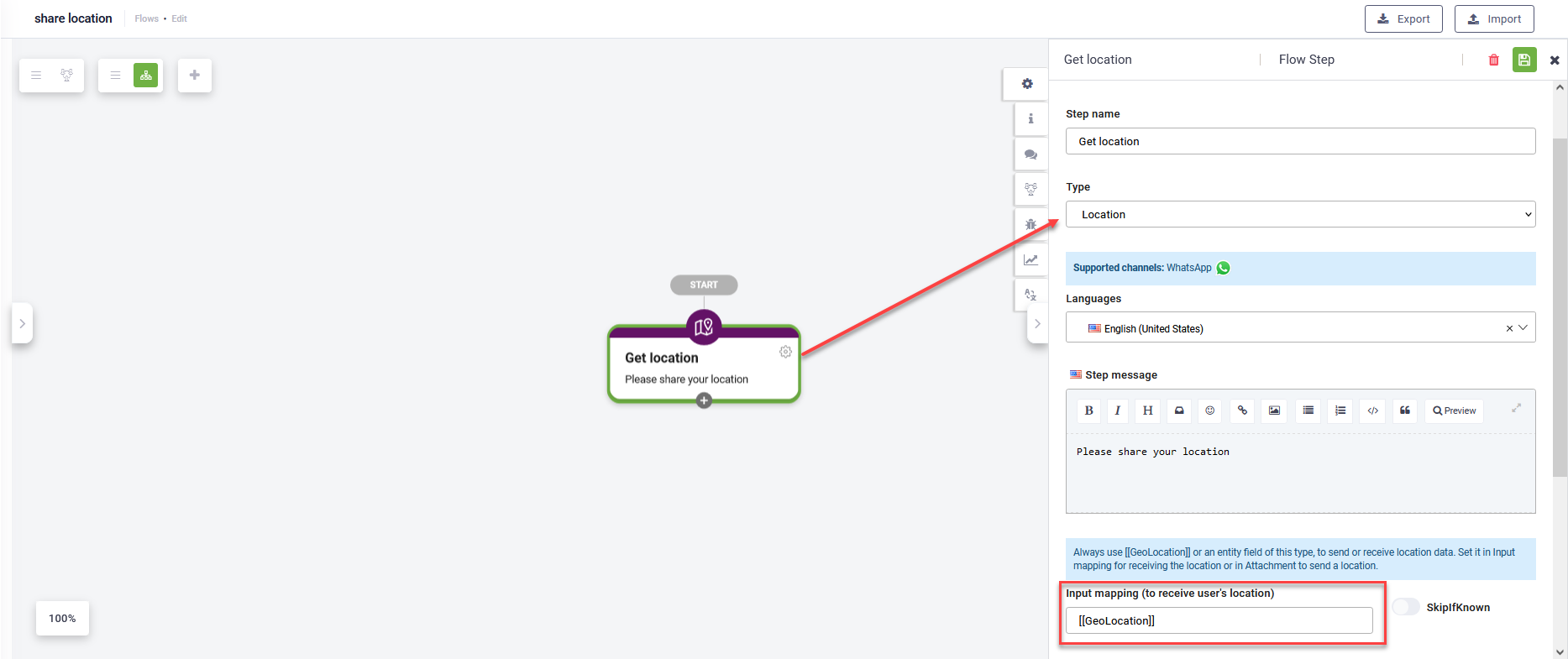Screen dimensions: 1568x659
Task: Open the translation languages side tab
Action: pyautogui.click(x=1030, y=295)
